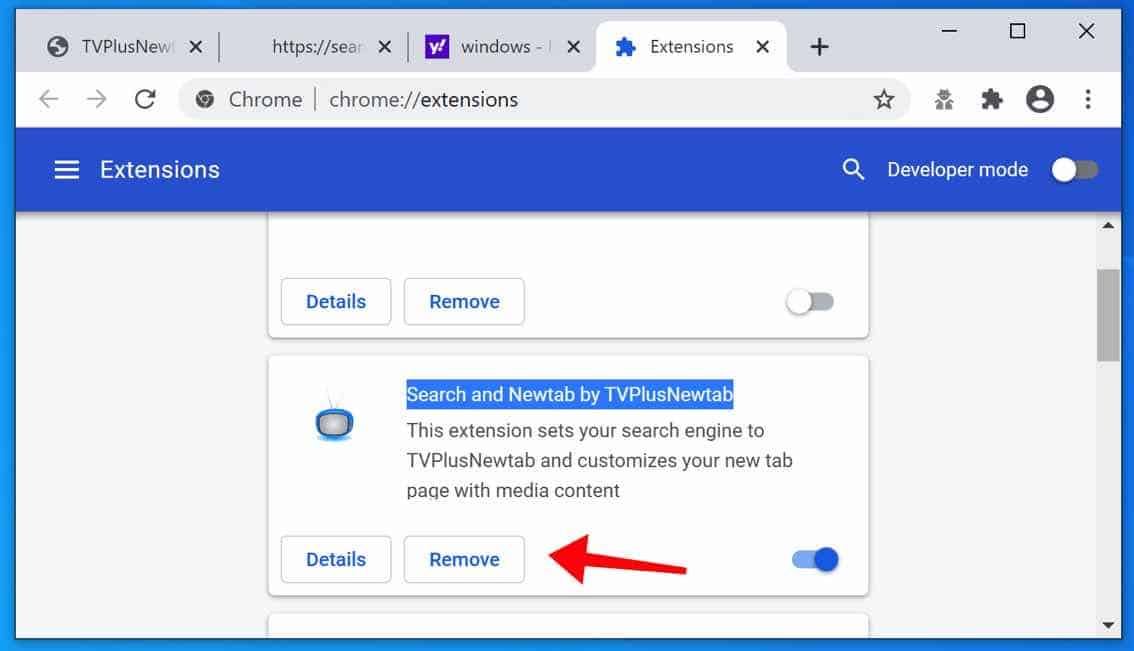Click the highlighted Search and Newtab by TVPlusNewtab title
The width and height of the screenshot is (1134, 651).
(x=570, y=395)
